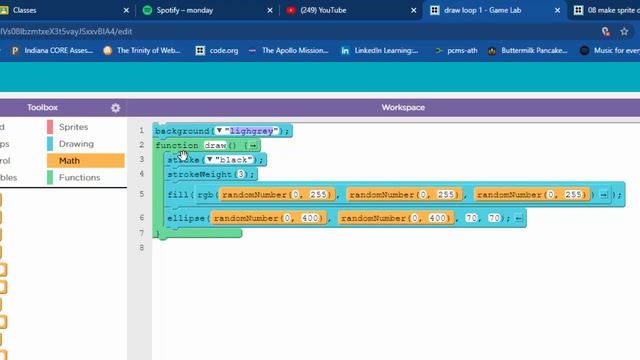Image resolution: width=640 pixels, height=360 pixels.
Task: Open the Buttermilk Pancake bookmark
Action: pos(528,51)
